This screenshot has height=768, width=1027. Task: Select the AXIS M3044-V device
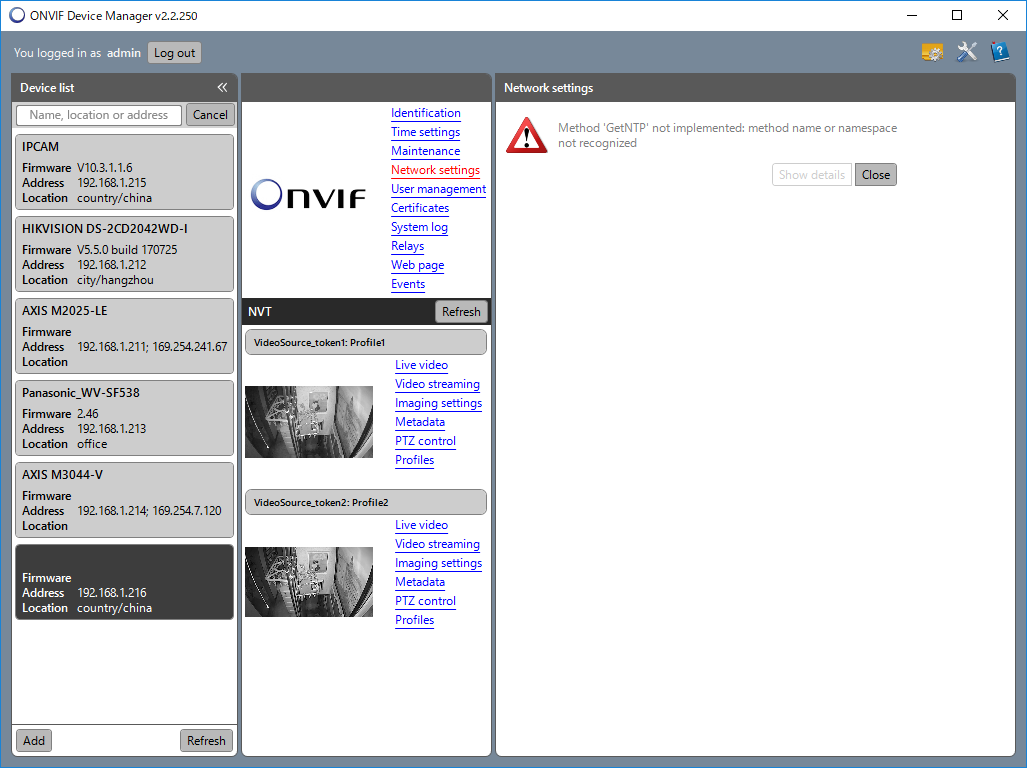[124, 500]
